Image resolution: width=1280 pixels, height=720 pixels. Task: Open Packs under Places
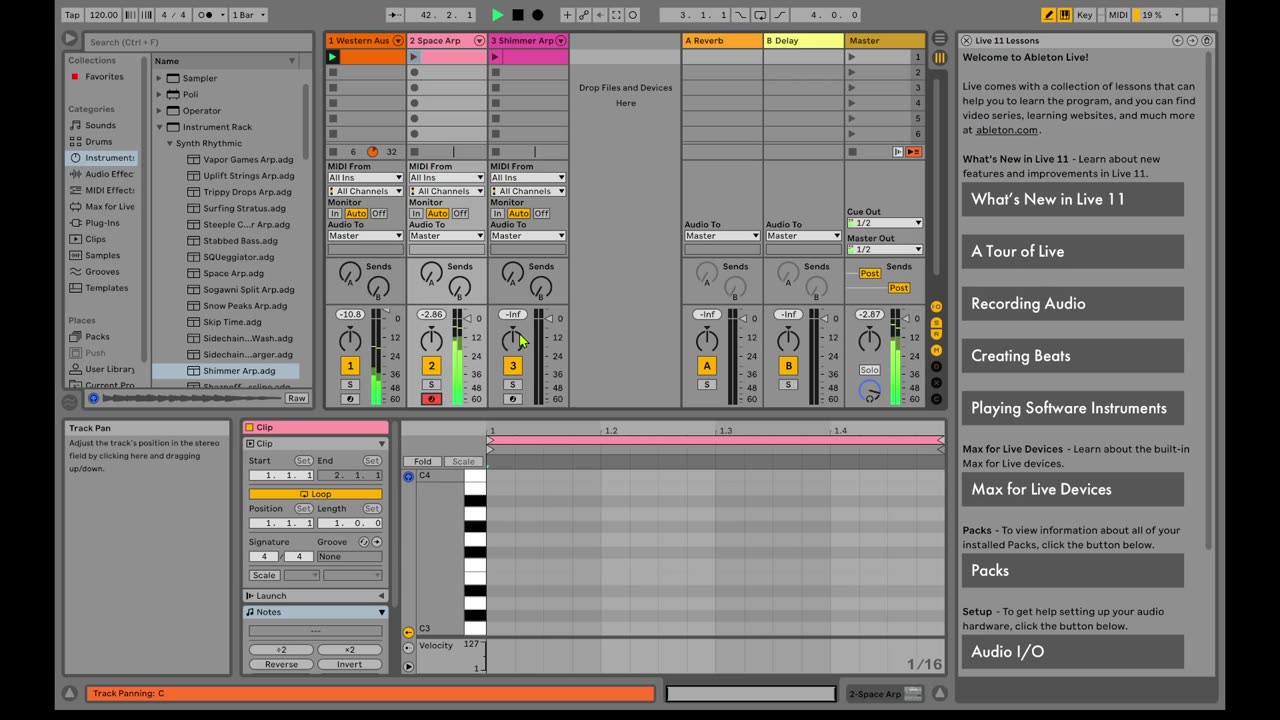pos(97,337)
